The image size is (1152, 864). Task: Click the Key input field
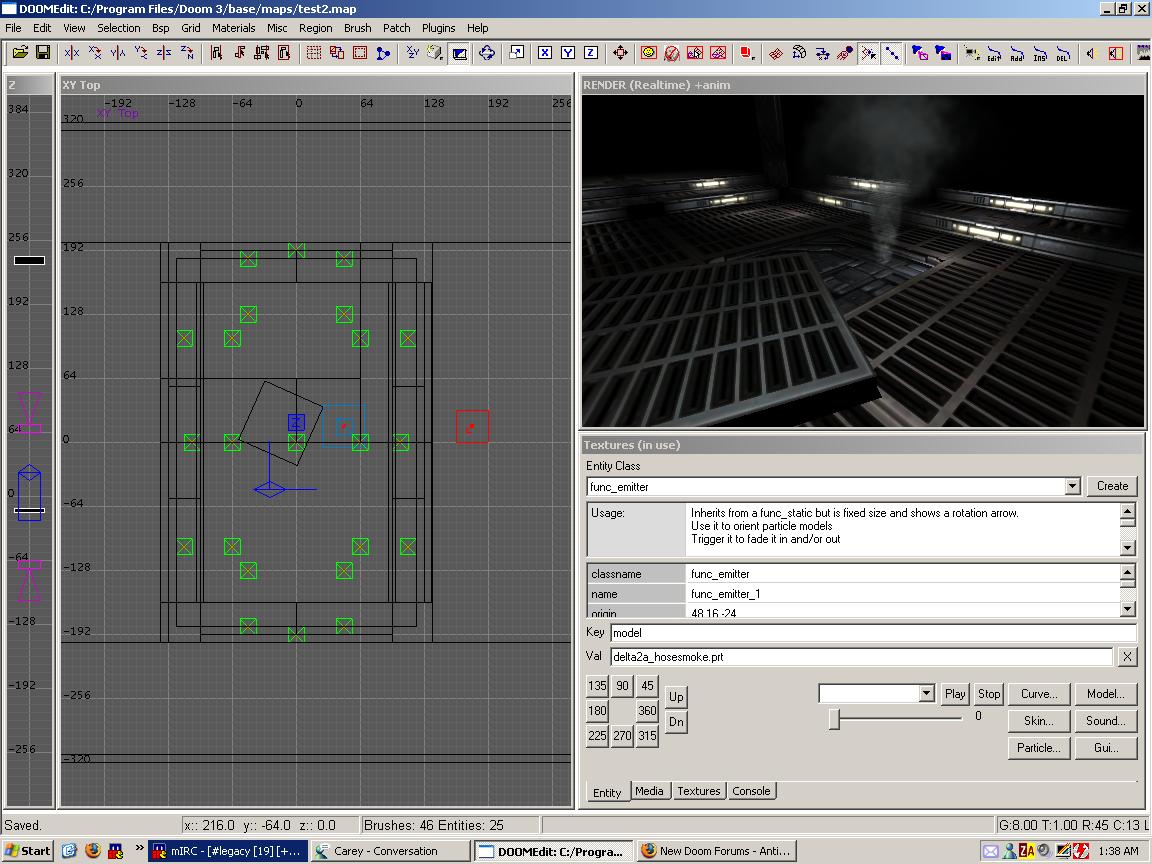tap(874, 633)
